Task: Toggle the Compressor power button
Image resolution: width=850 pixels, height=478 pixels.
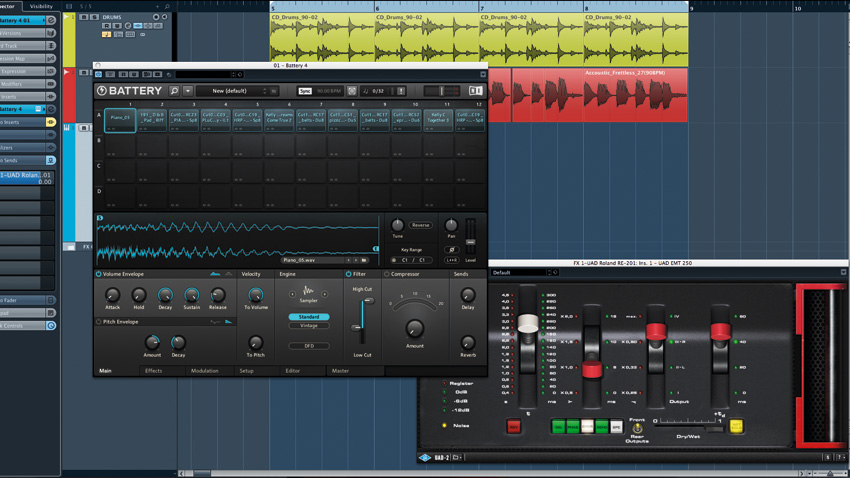Action: pyautogui.click(x=387, y=274)
